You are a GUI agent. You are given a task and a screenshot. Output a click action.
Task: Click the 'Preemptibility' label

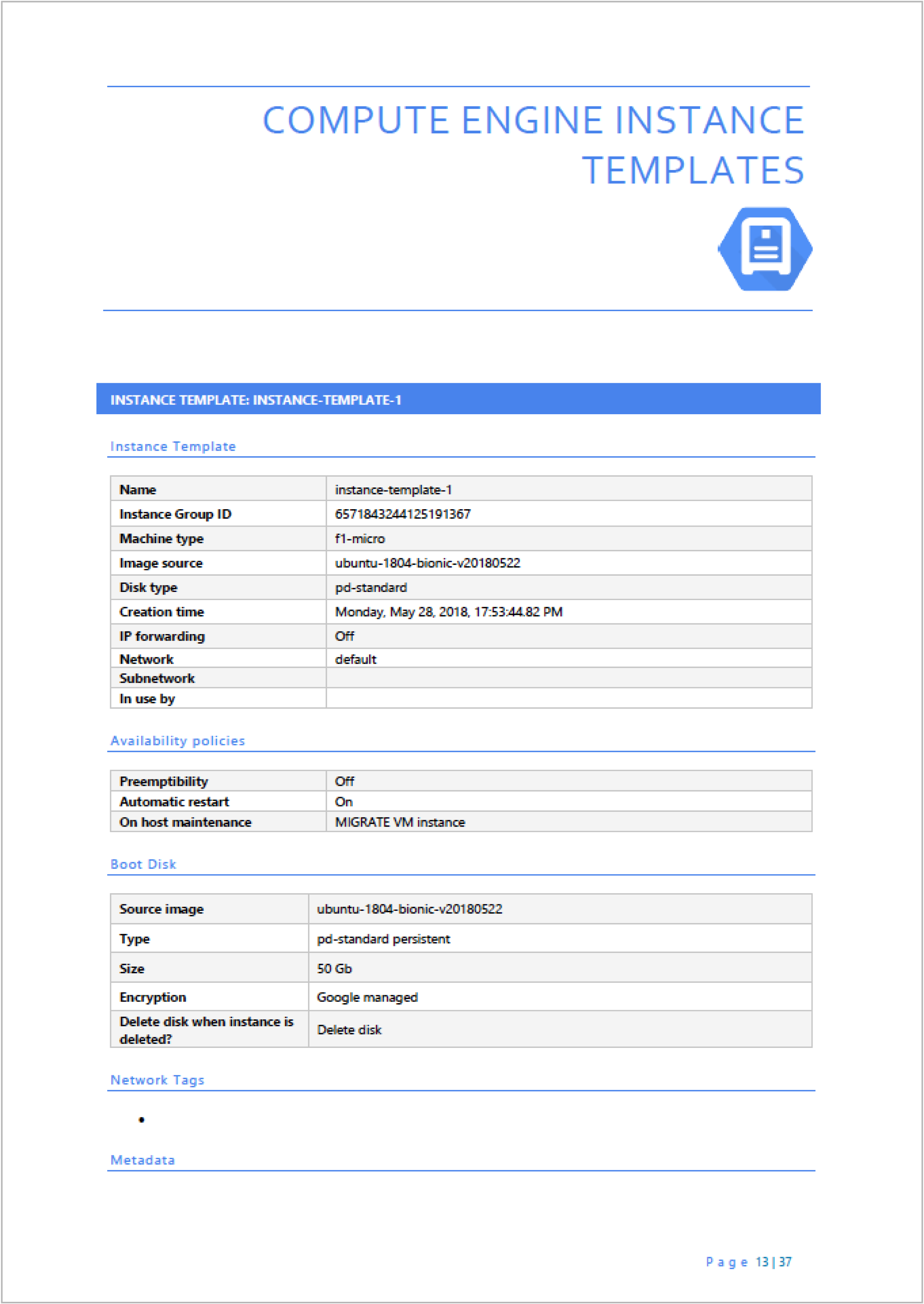[x=164, y=782]
